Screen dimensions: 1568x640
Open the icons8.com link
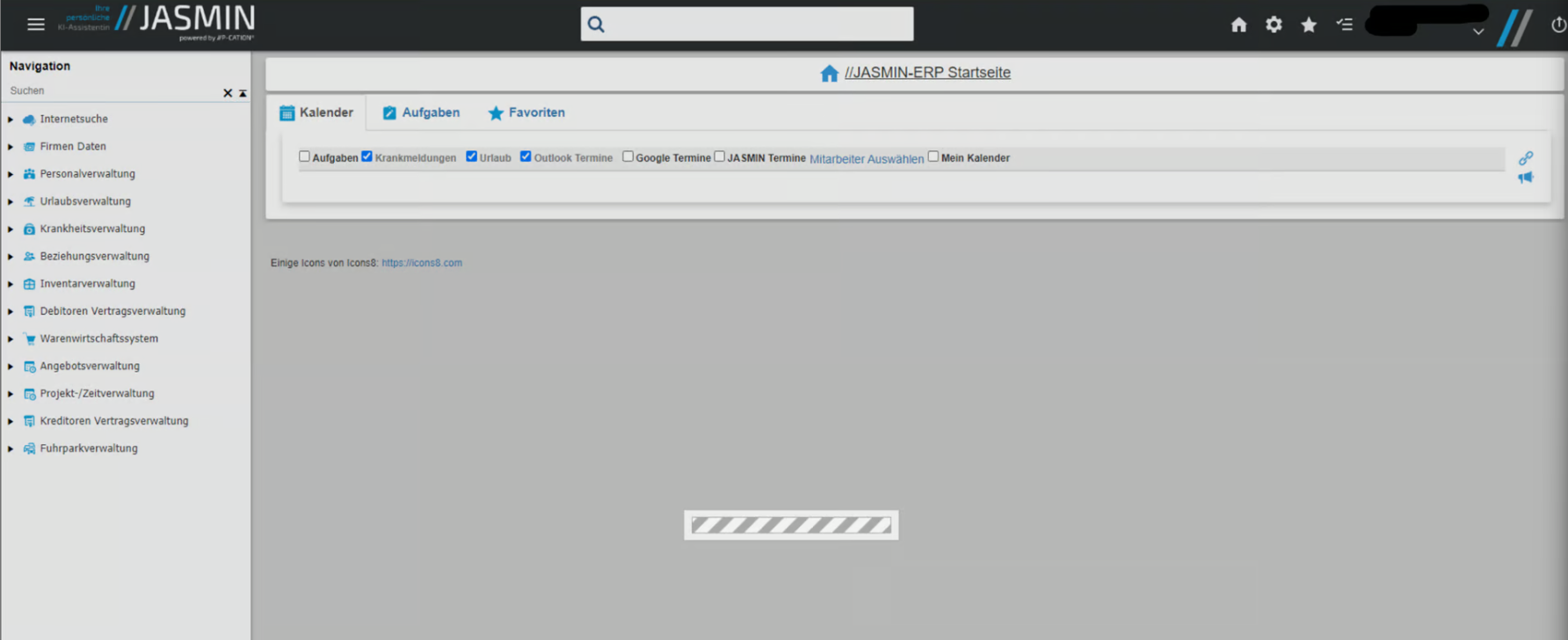point(421,263)
